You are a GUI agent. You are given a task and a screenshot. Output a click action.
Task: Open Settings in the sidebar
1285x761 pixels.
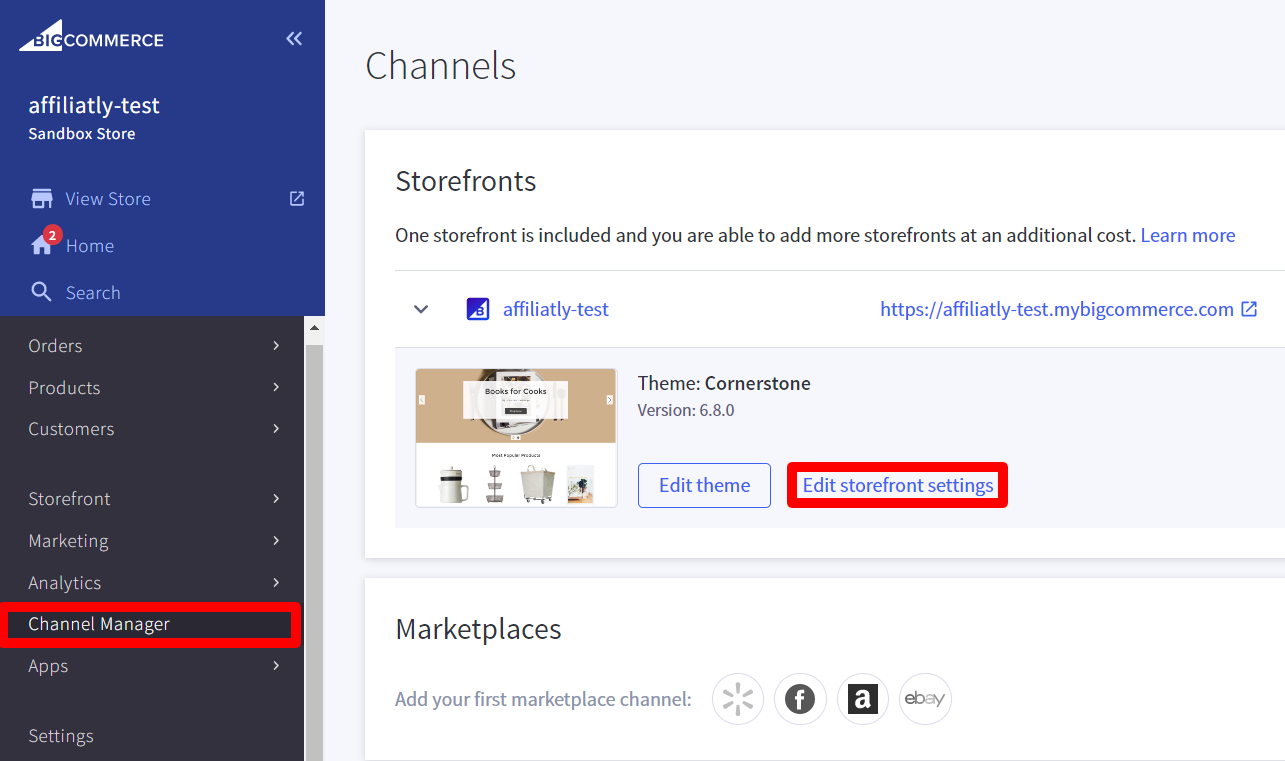(152, 736)
